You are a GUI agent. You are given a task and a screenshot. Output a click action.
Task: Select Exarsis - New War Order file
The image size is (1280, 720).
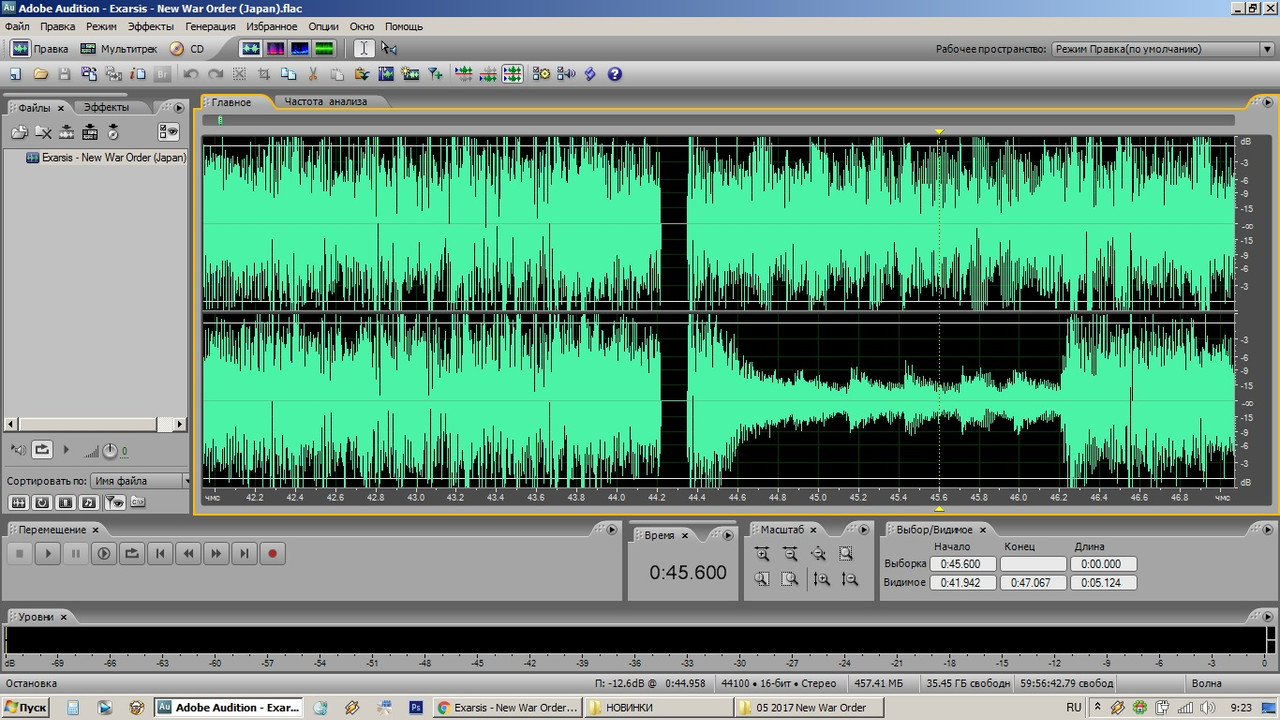[x=106, y=157]
